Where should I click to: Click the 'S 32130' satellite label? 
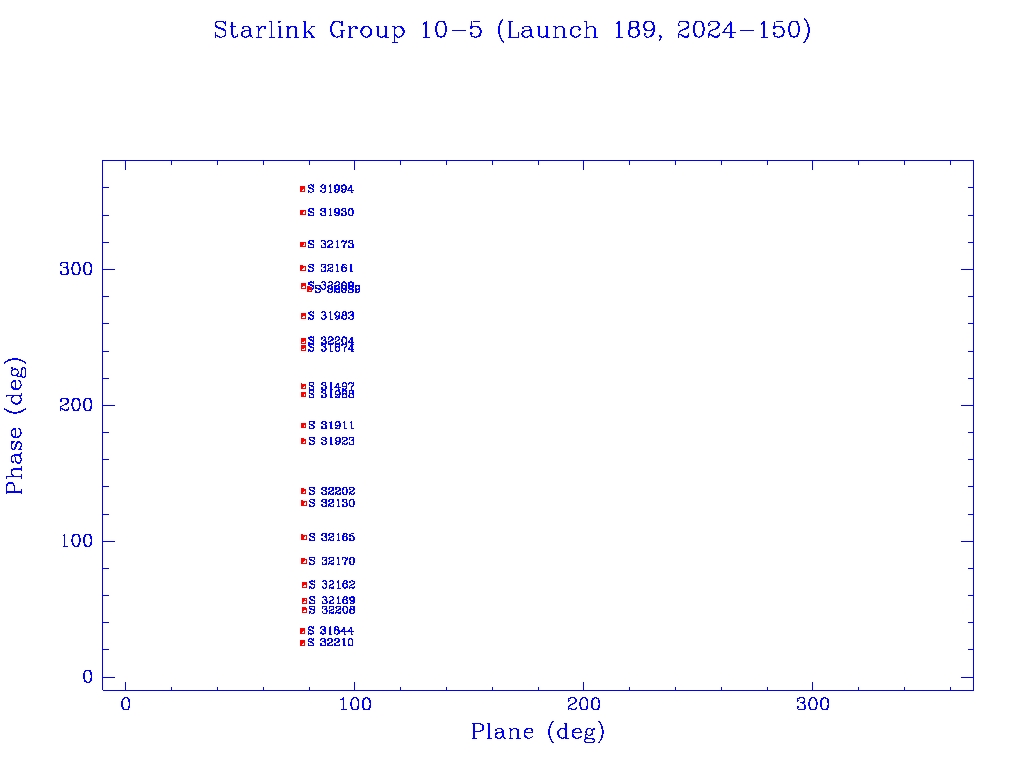tap(332, 504)
